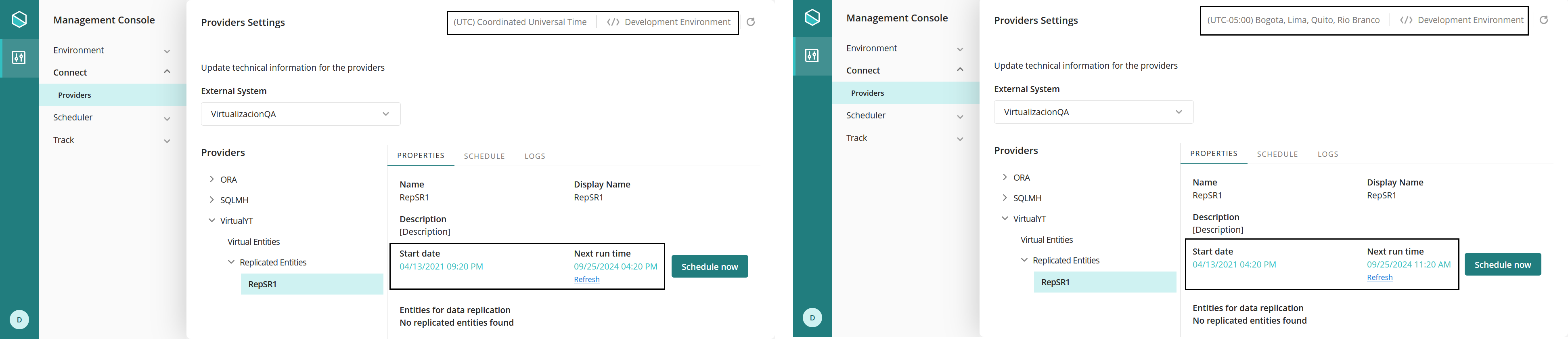This screenshot has width=1568, height=339.
Task: Expand ORA provider in left console
Action: 212,179
